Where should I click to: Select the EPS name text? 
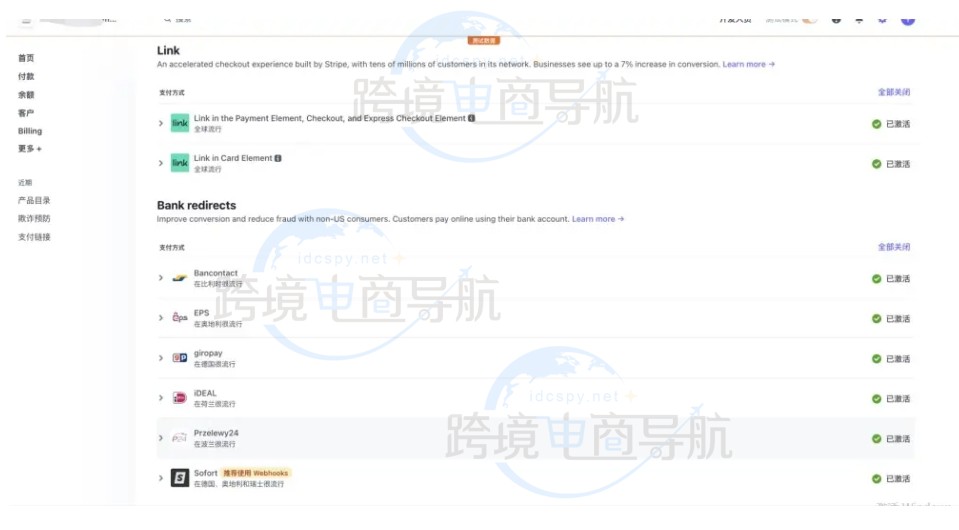click(x=201, y=313)
